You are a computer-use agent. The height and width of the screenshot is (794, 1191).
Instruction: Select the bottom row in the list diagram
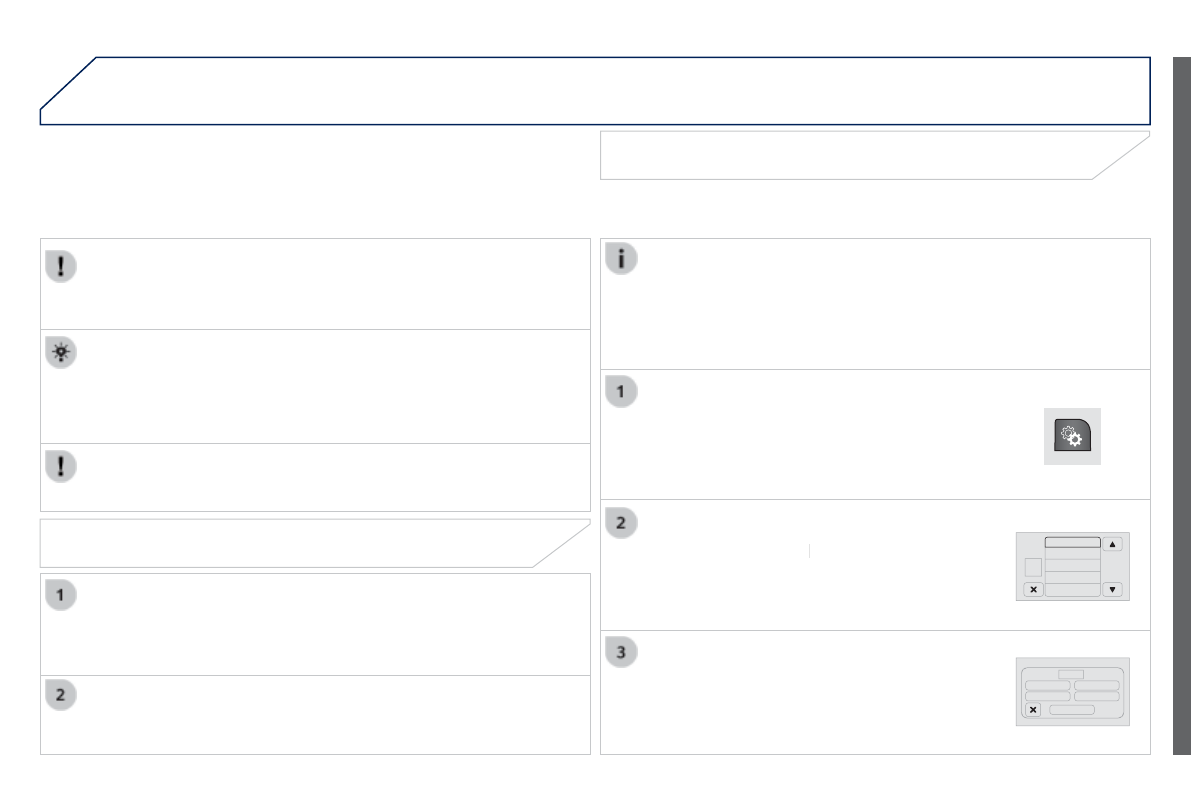tap(1072, 590)
